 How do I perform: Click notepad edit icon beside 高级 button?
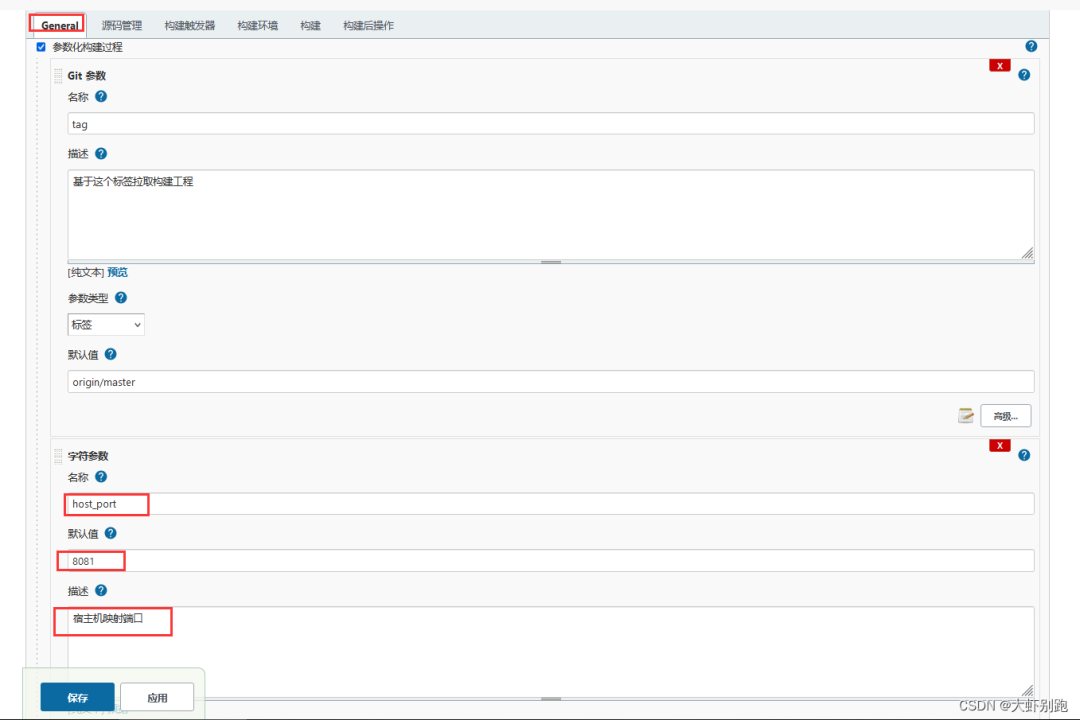click(x=966, y=415)
